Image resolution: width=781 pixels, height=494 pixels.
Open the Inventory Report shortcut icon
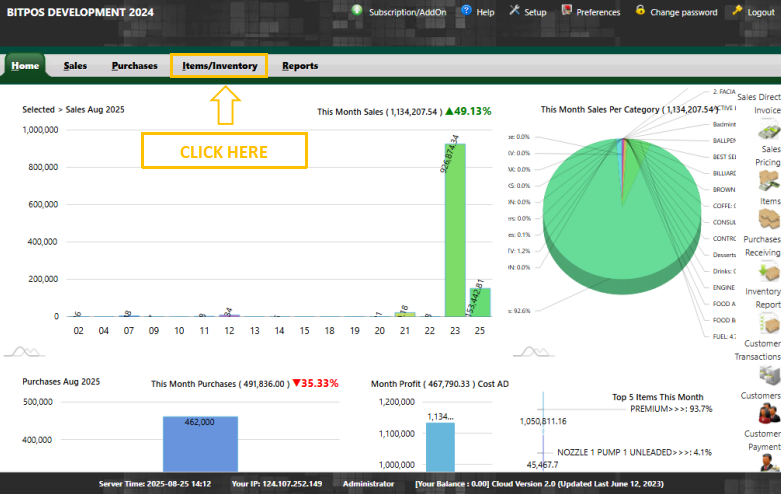point(768,323)
